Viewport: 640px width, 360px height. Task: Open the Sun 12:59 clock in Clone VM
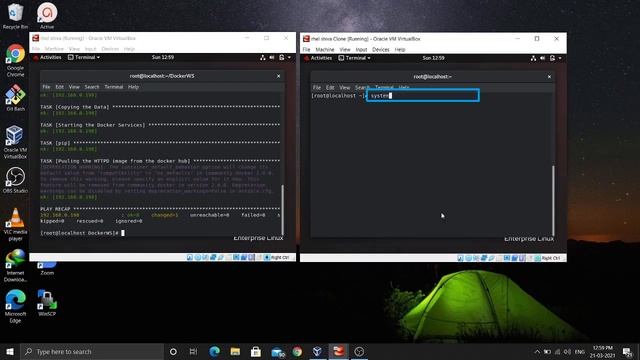click(433, 58)
